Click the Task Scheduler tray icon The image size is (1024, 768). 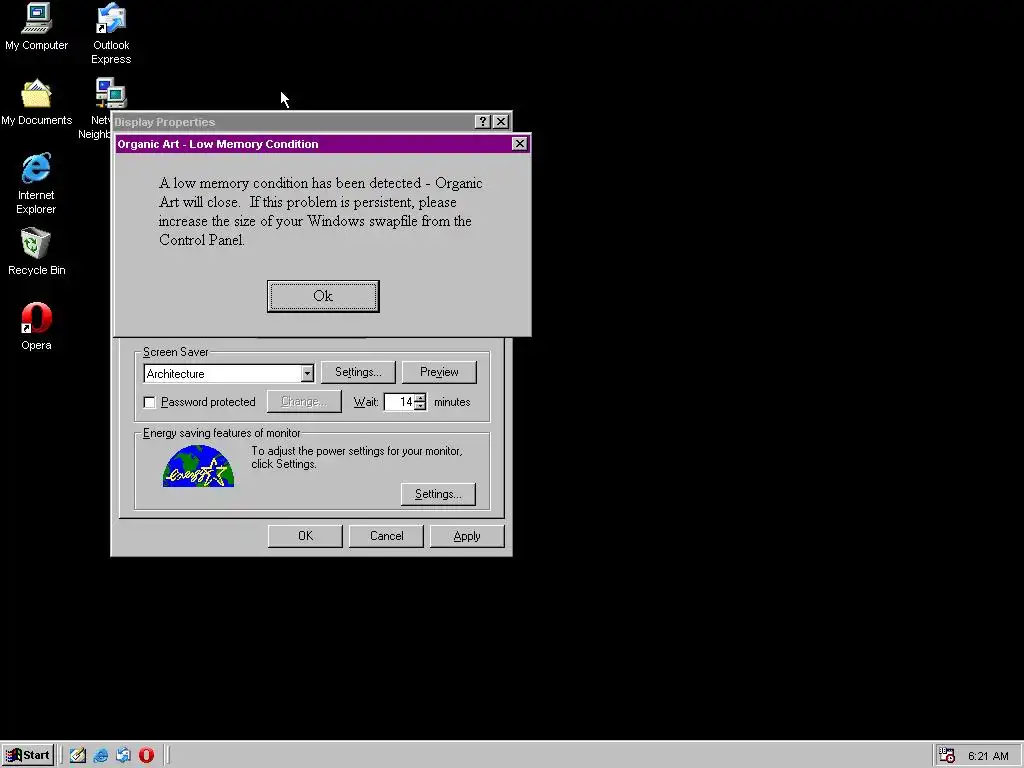tap(947, 755)
